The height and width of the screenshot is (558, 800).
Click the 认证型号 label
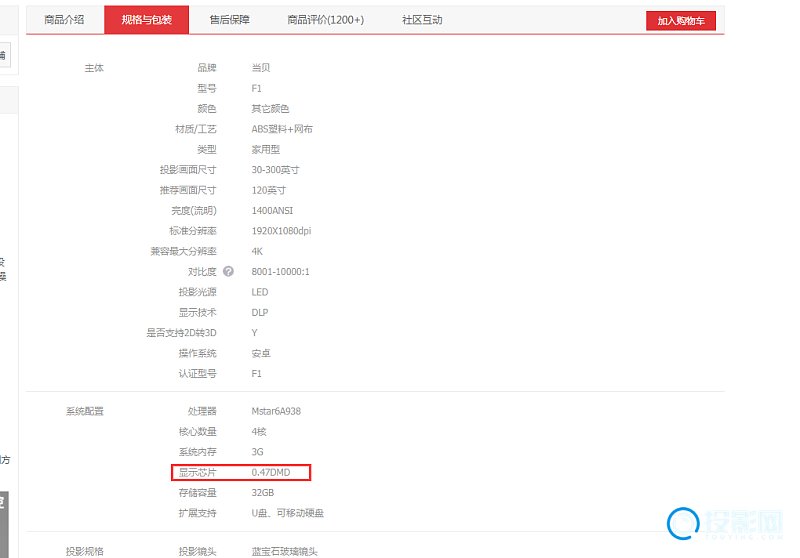tap(197, 374)
